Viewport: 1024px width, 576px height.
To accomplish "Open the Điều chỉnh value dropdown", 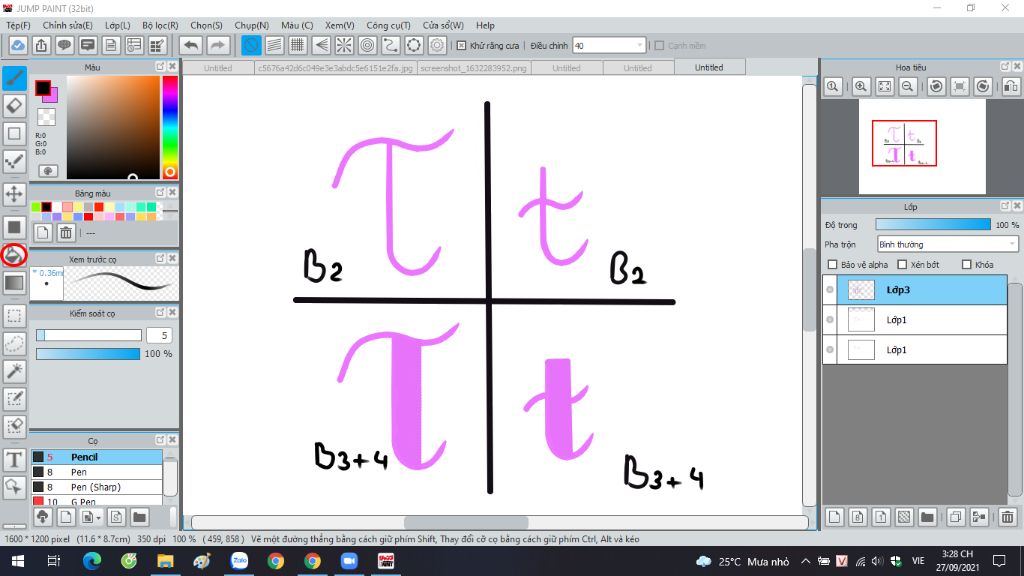I will (639, 46).
